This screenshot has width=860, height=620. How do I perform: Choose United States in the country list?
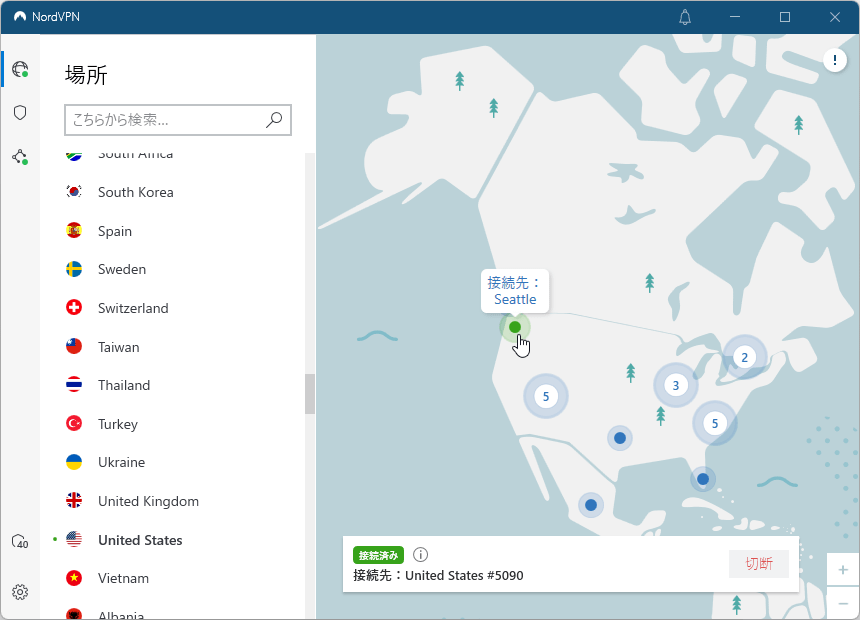[x=140, y=540]
